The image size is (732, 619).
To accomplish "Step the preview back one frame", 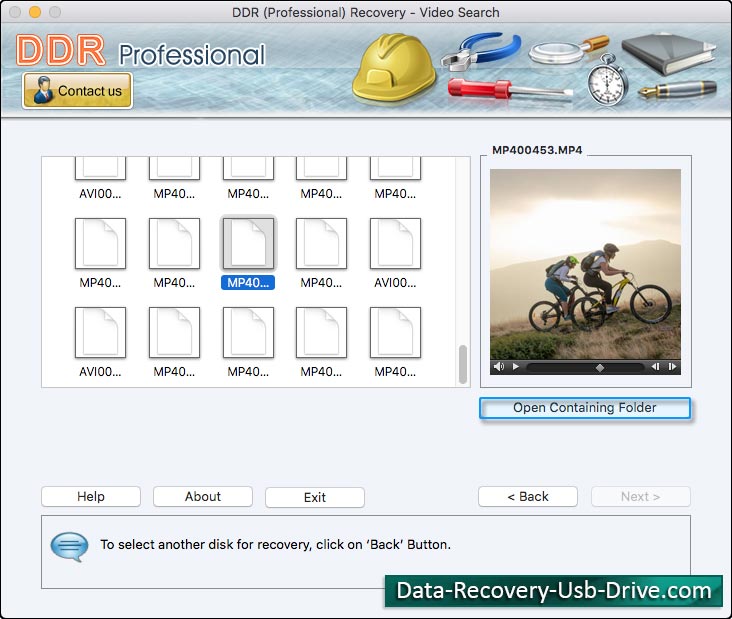I will 655,366.
